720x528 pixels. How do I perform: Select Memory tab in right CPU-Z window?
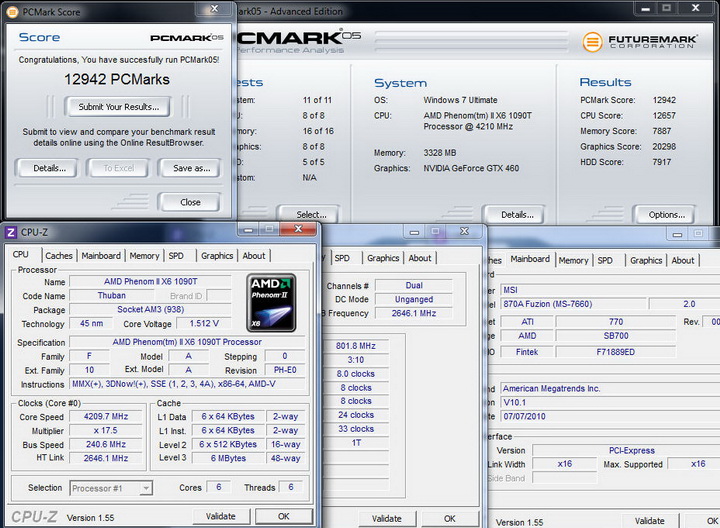click(574, 260)
